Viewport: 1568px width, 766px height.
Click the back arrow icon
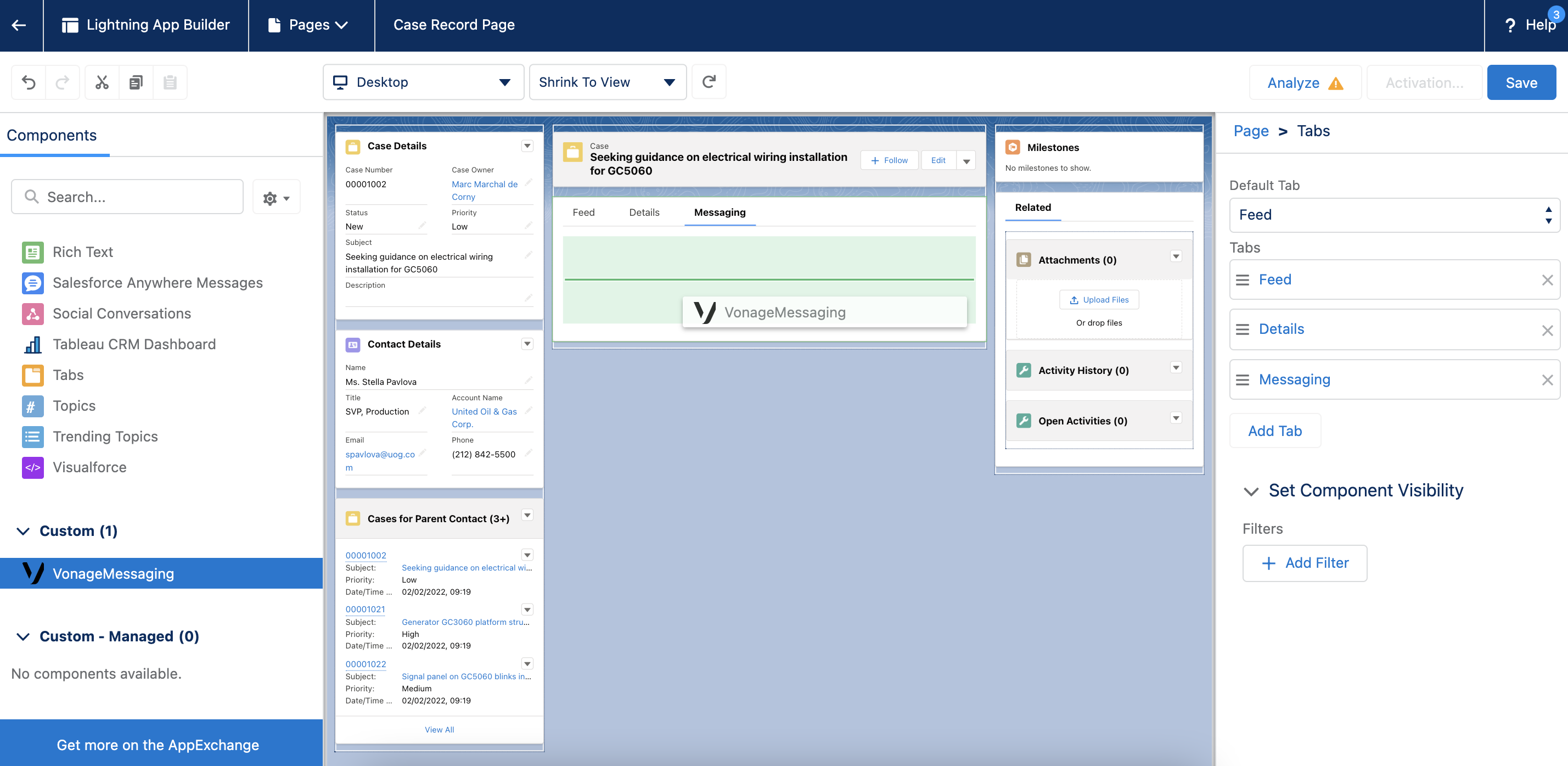pos(19,25)
